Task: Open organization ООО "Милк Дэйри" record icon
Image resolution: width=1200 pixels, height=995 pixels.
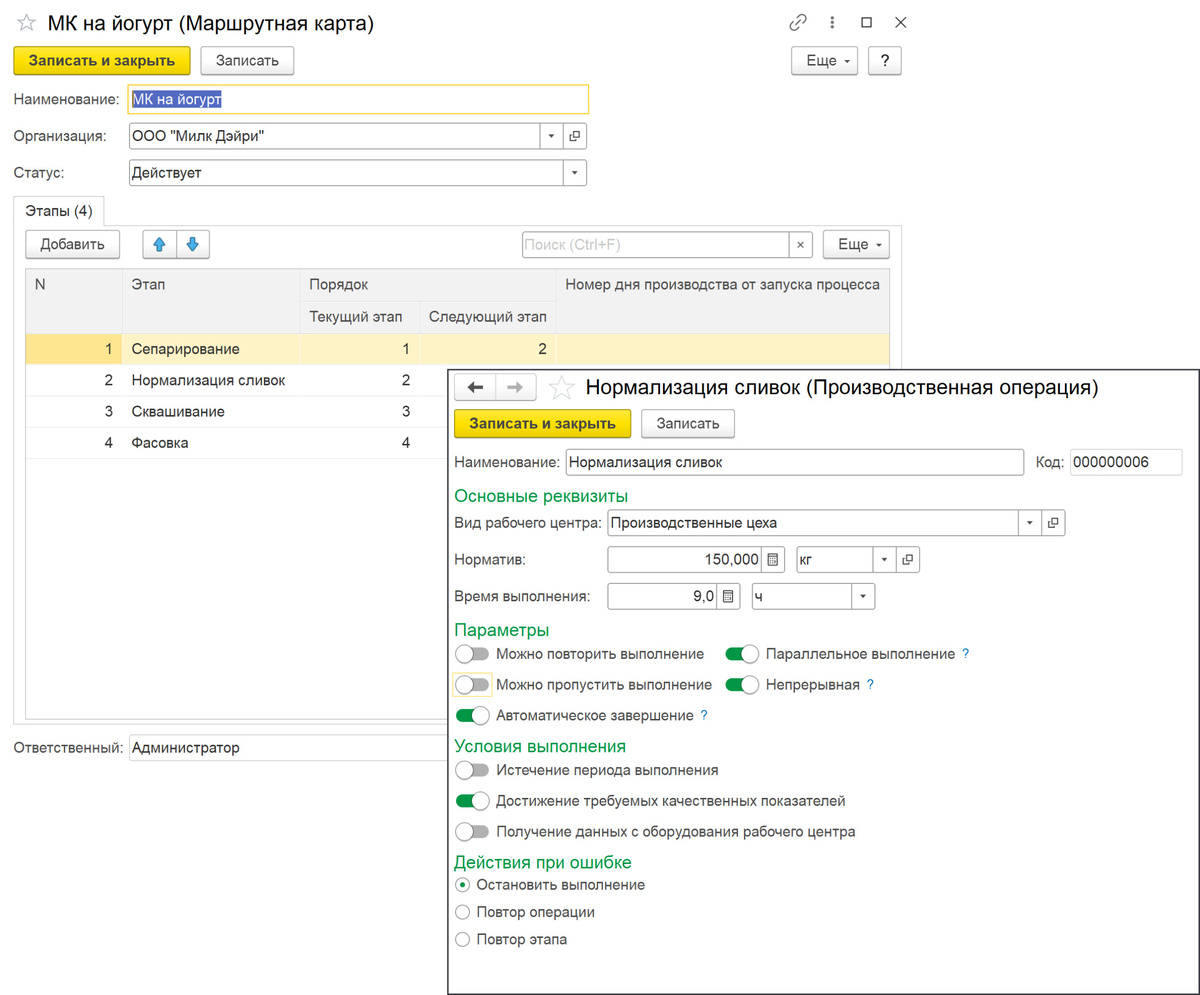Action: [x=575, y=136]
